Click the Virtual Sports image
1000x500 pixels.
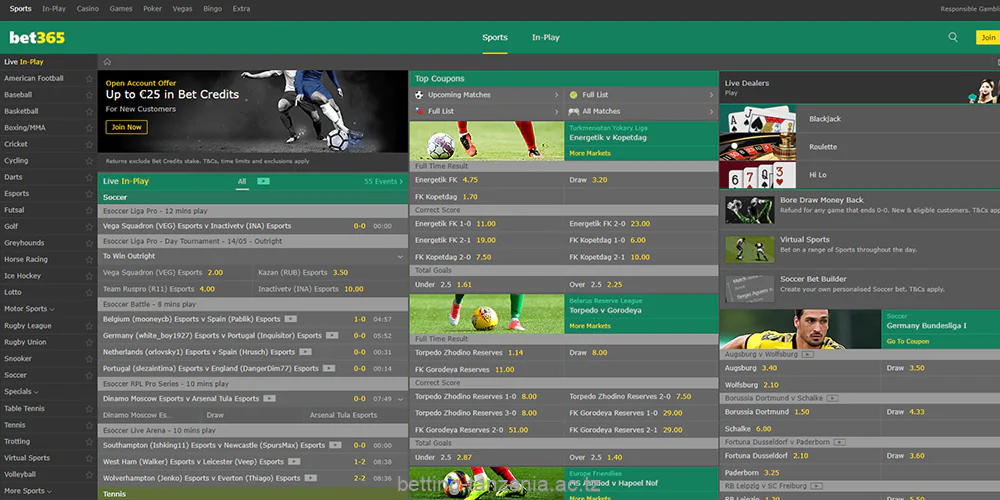750,249
